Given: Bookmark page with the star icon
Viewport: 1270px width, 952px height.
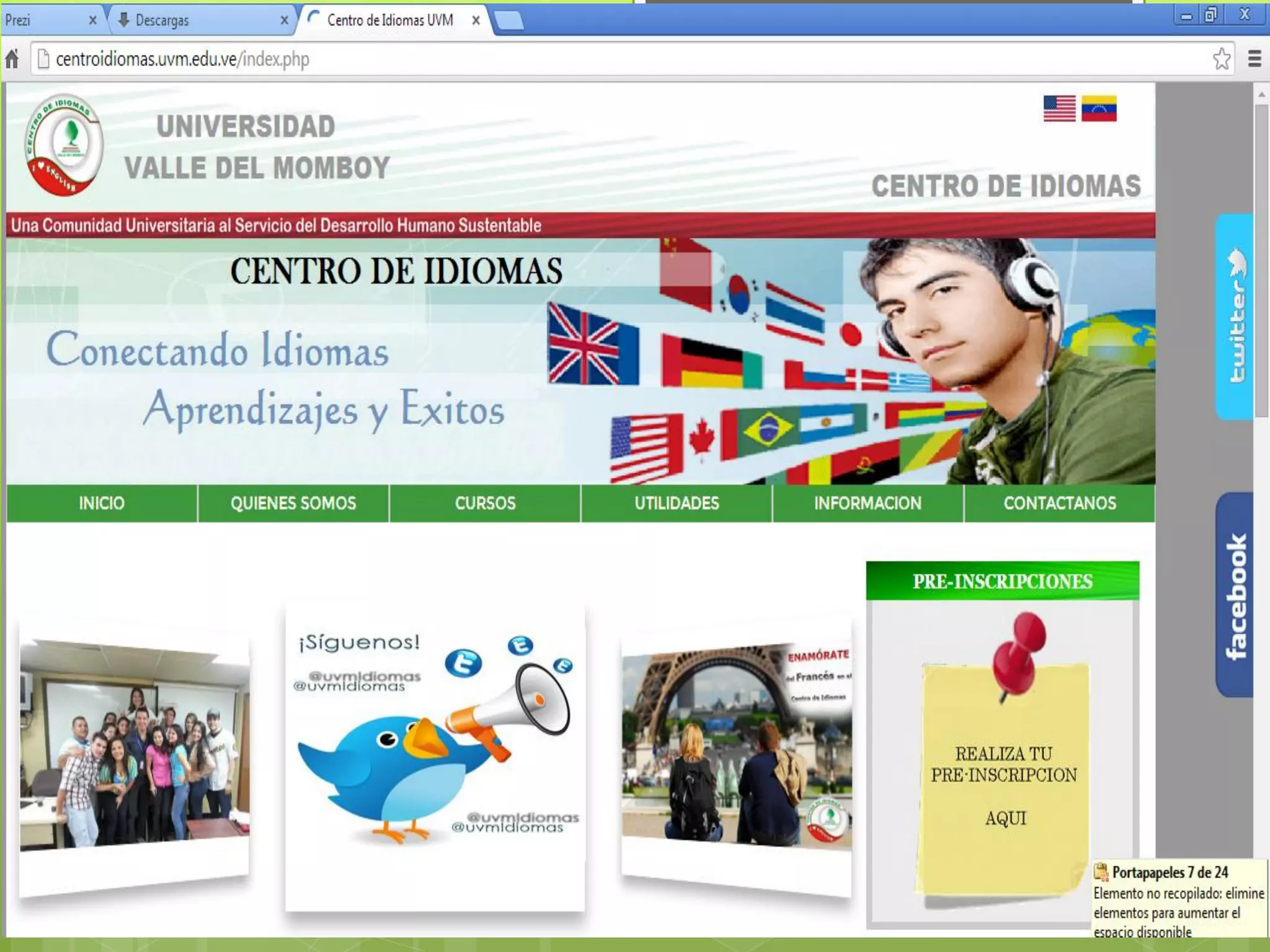Looking at the screenshot, I should pos(1221,59).
